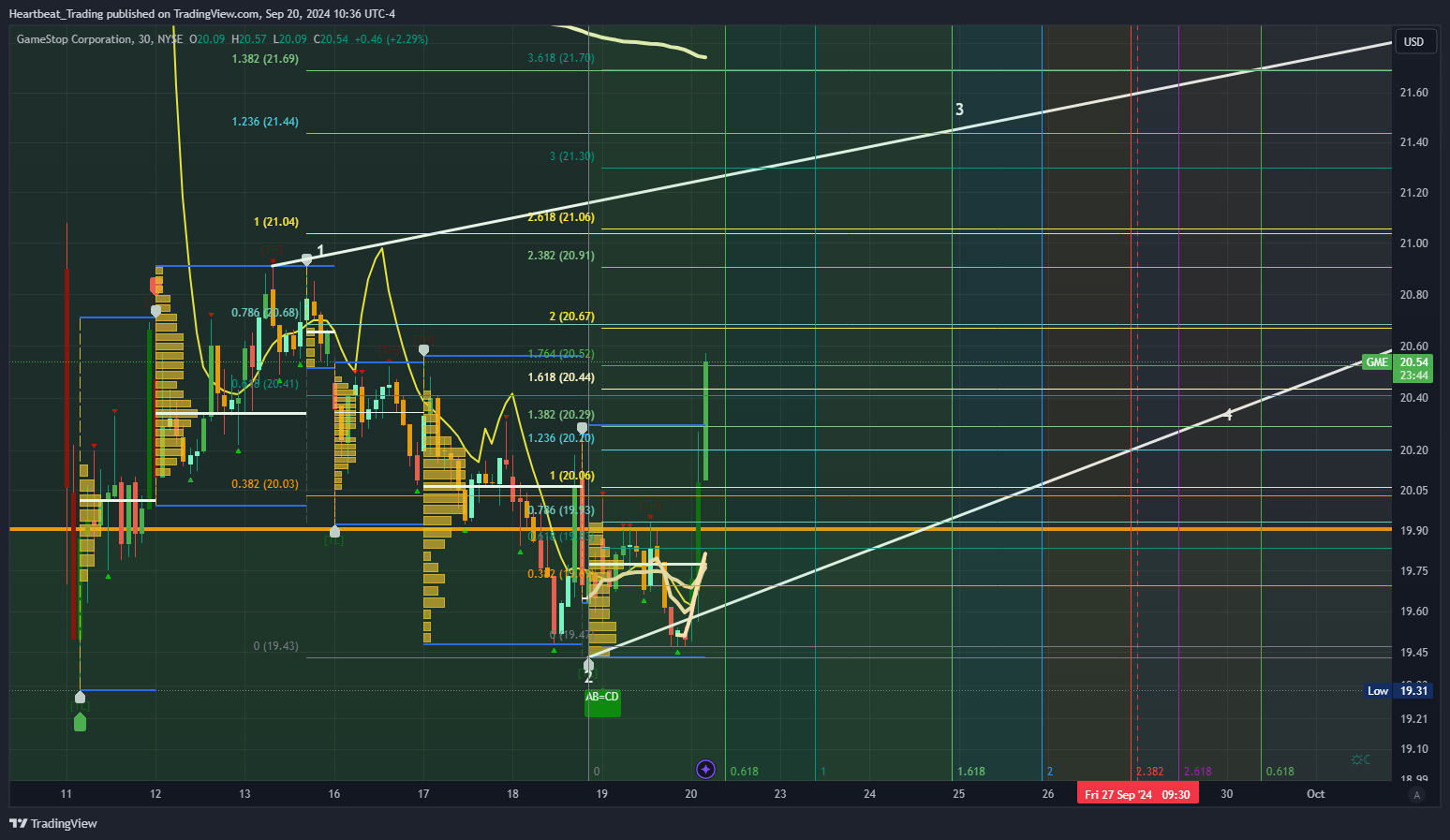Click the red shield marker above the Sep 12 volume profile
This screenshot has width=1450, height=840.
[155, 285]
